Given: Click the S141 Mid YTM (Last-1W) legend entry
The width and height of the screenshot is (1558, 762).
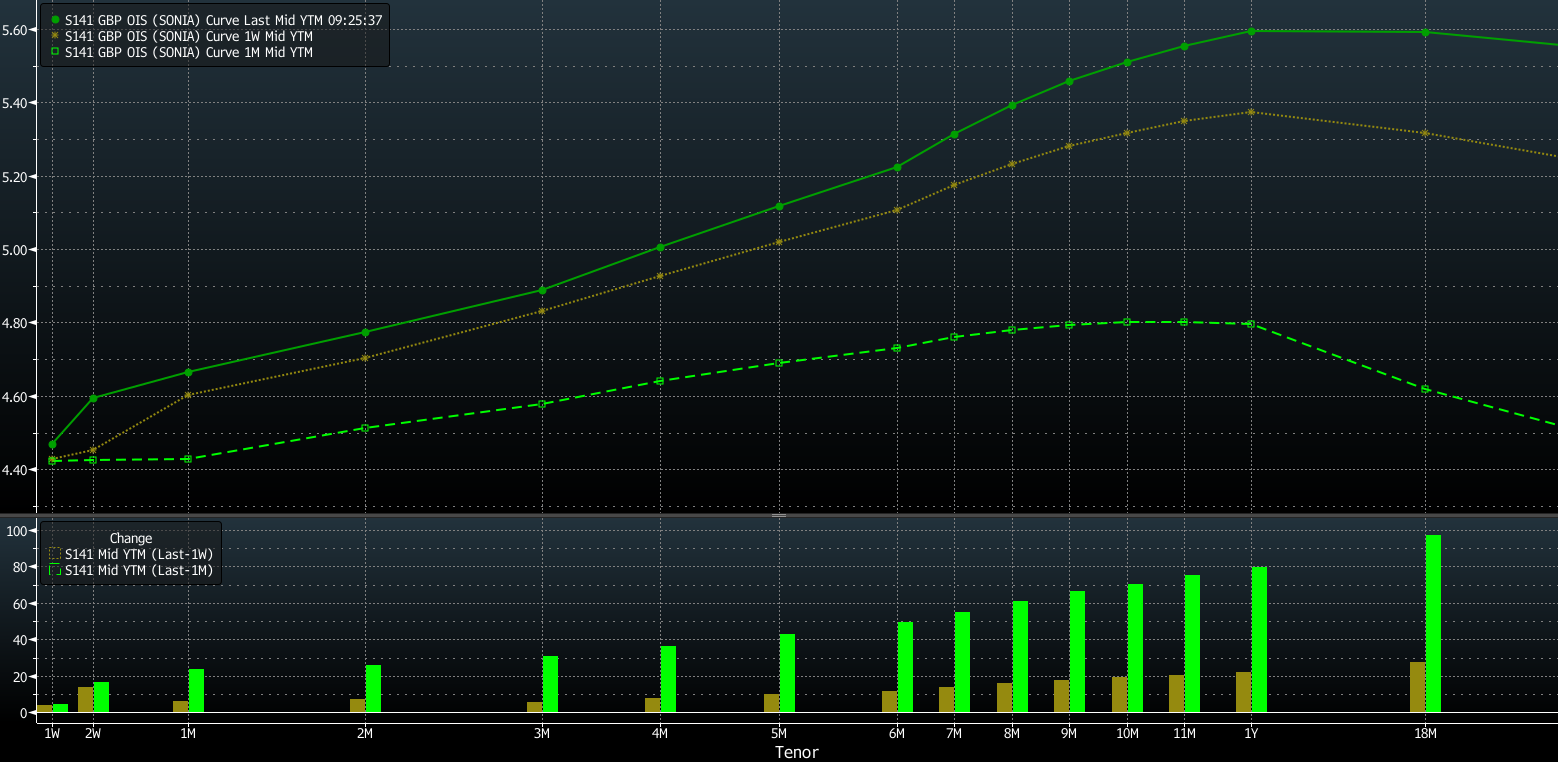Looking at the screenshot, I should 130,554.
